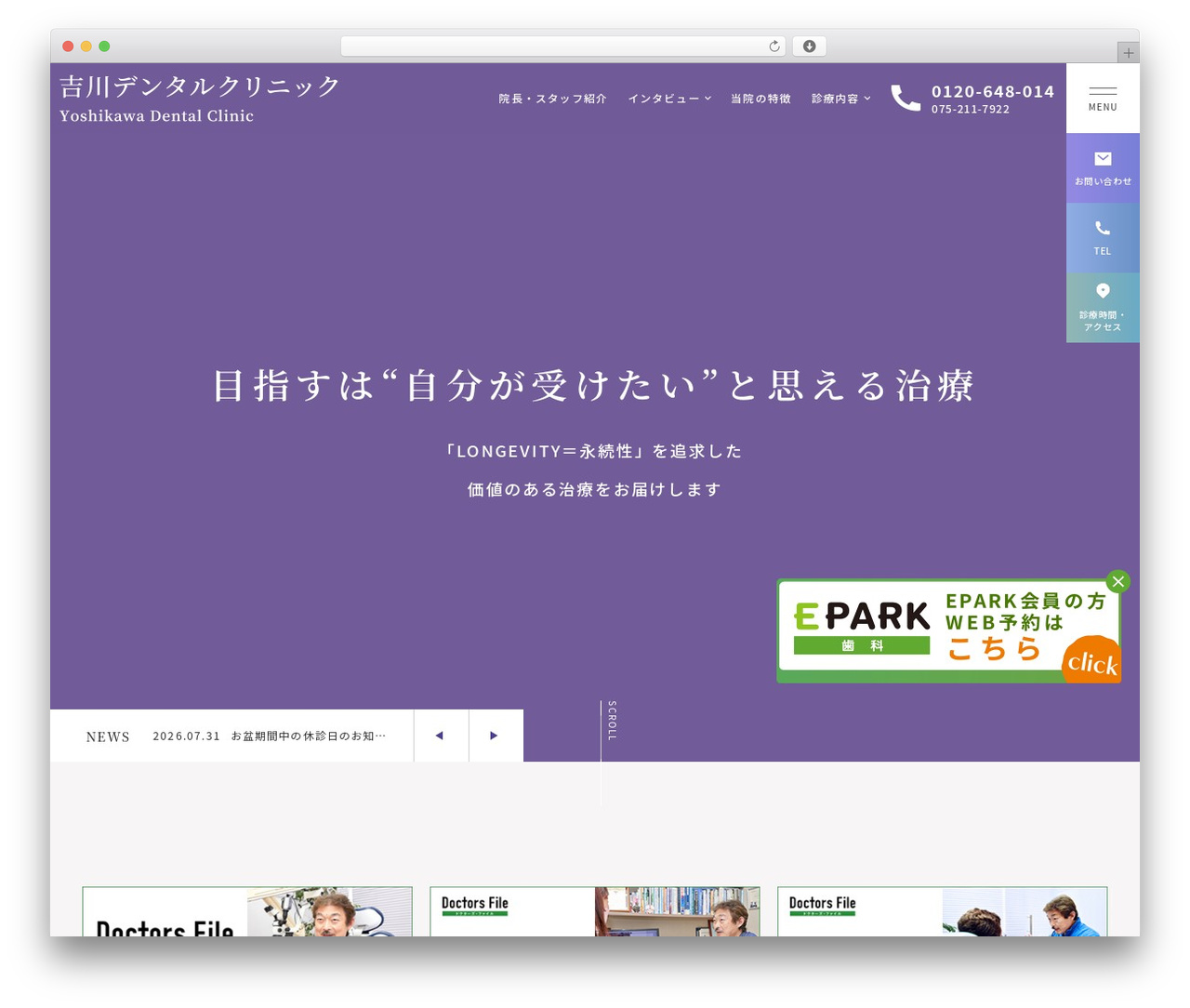Close the EPARK banner with the X
Image resolution: width=1190 pixels, height=1008 pixels.
coord(1118,581)
